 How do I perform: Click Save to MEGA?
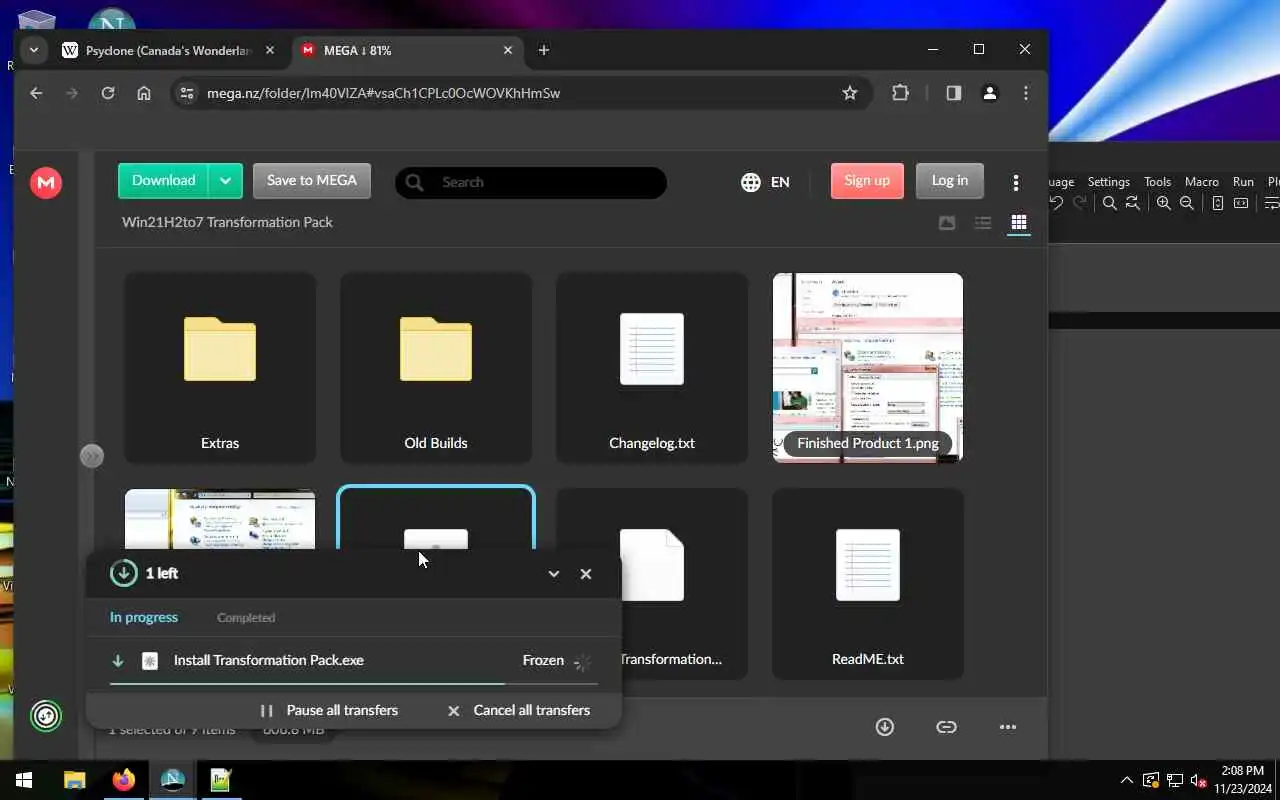point(312,181)
